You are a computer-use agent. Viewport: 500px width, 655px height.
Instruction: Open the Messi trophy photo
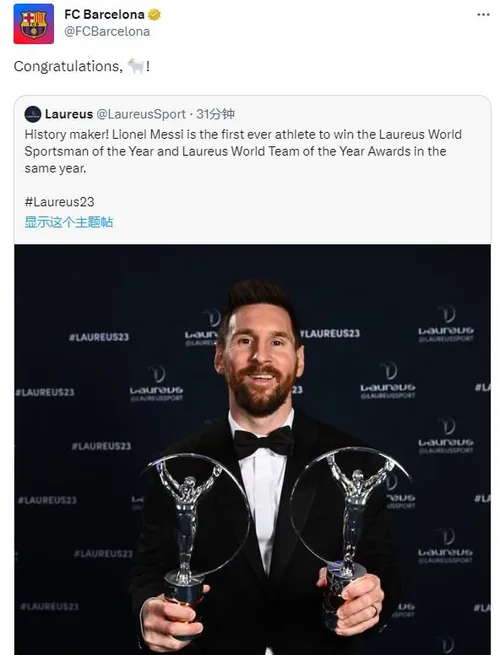coord(252,449)
